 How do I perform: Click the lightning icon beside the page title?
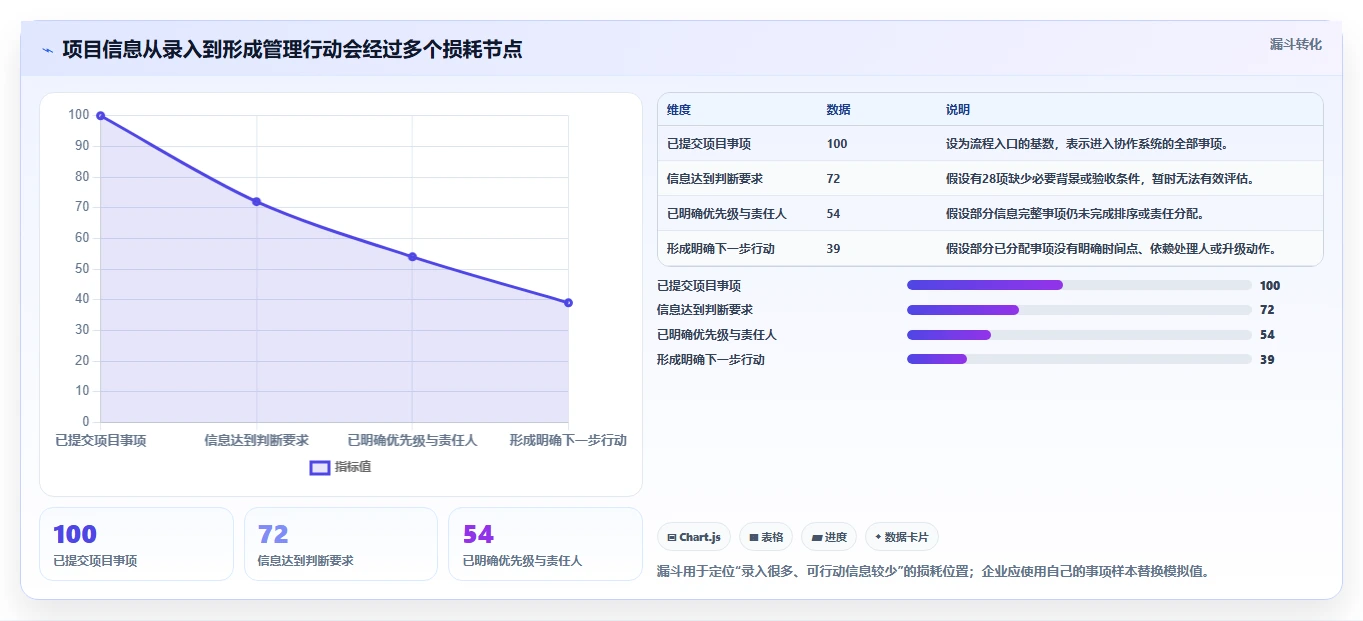point(47,50)
